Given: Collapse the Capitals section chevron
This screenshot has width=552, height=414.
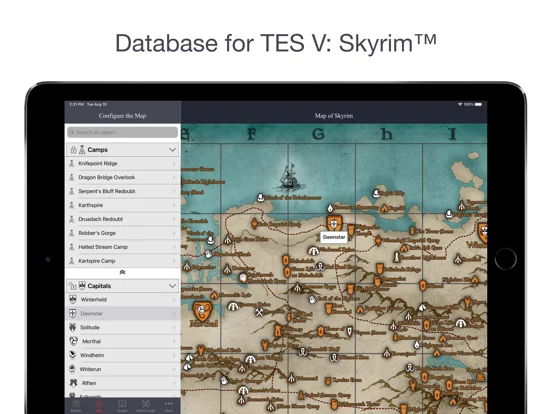Looking at the screenshot, I should pos(172,286).
